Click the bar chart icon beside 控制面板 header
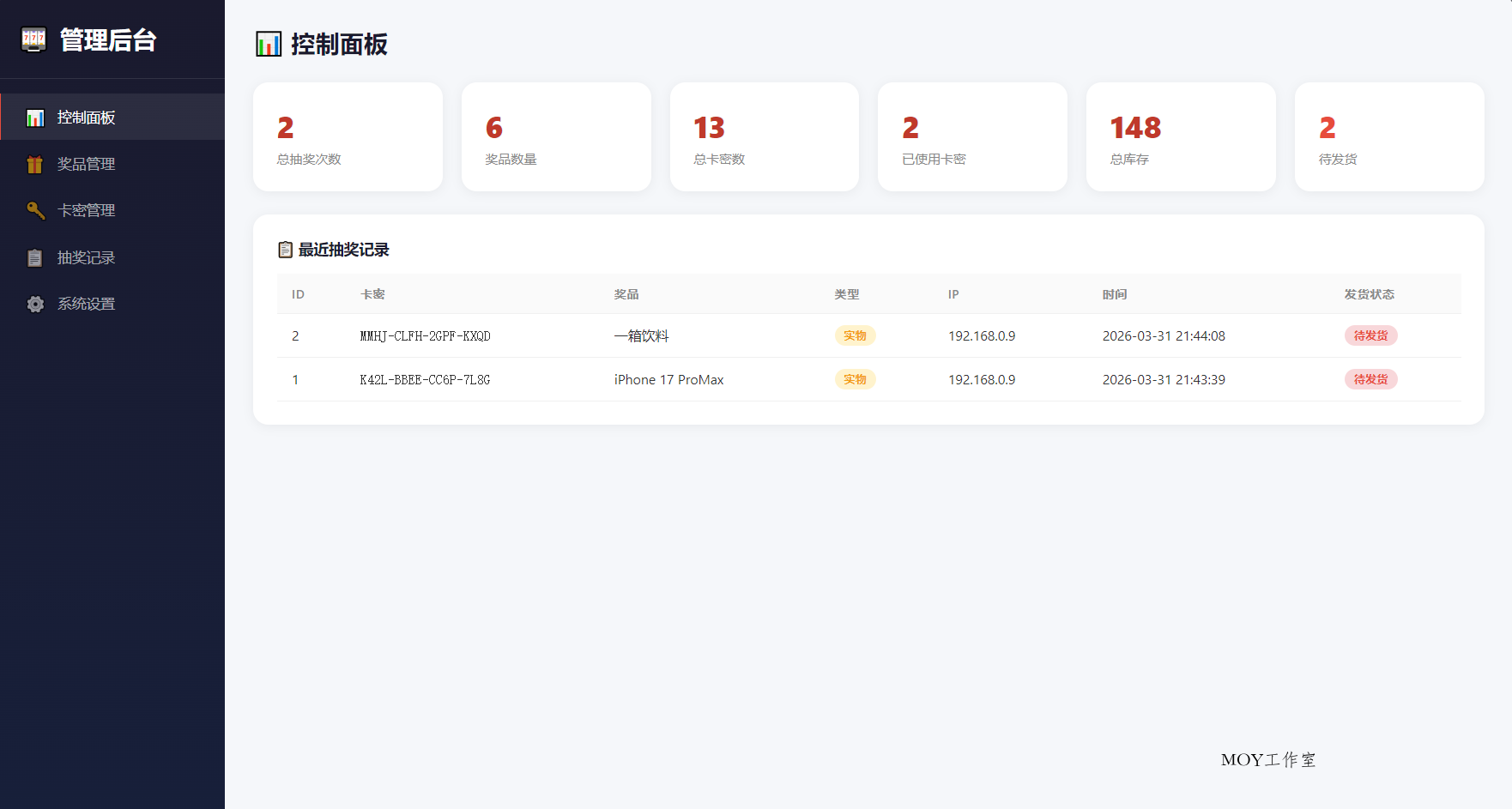This screenshot has height=809, width=1512. (x=269, y=44)
